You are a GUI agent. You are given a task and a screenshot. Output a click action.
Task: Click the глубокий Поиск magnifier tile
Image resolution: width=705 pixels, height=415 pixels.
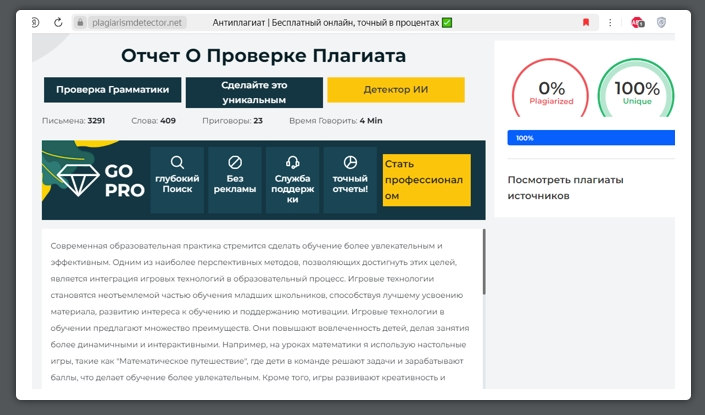tap(177, 180)
